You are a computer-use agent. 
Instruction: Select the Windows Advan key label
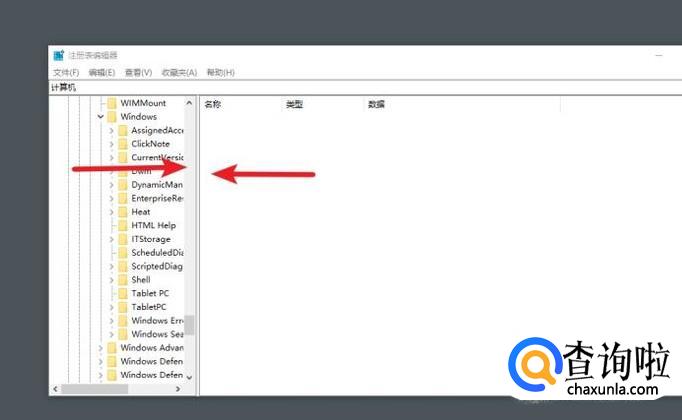(152, 348)
